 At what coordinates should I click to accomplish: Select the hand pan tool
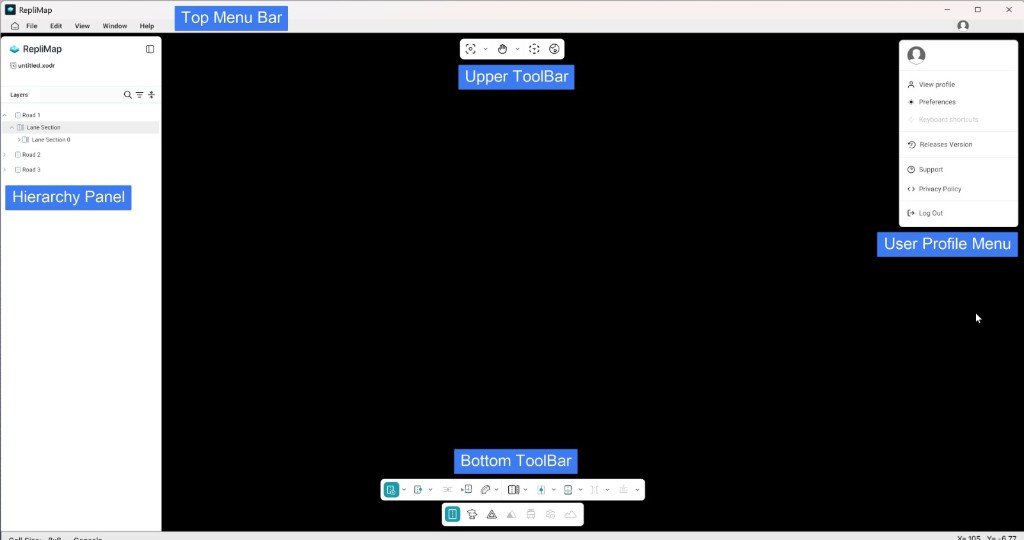coord(502,49)
